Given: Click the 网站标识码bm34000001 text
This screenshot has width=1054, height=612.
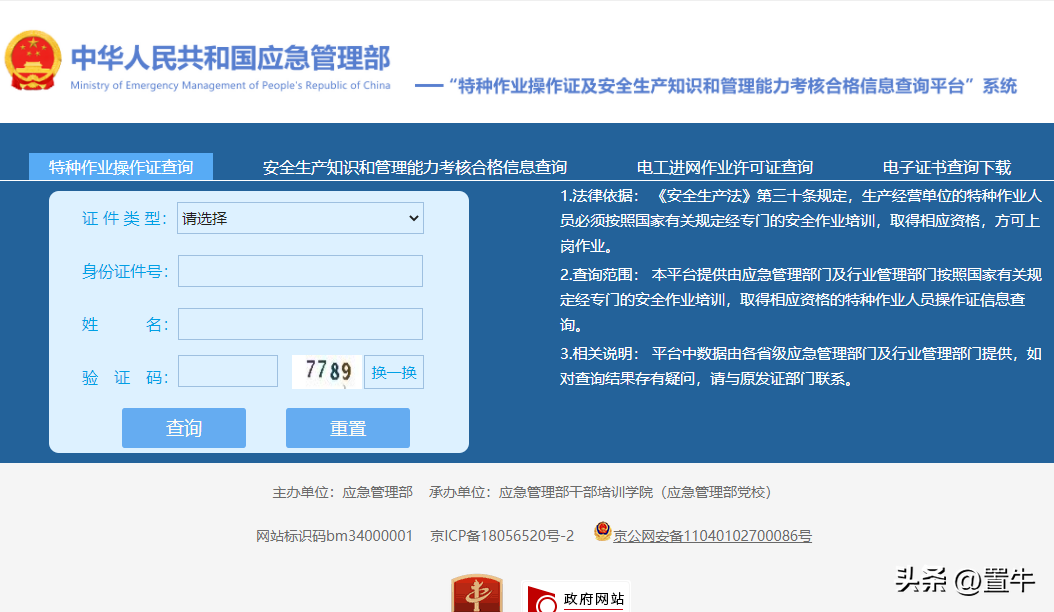Looking at the screenshot, I should (334, 536).
